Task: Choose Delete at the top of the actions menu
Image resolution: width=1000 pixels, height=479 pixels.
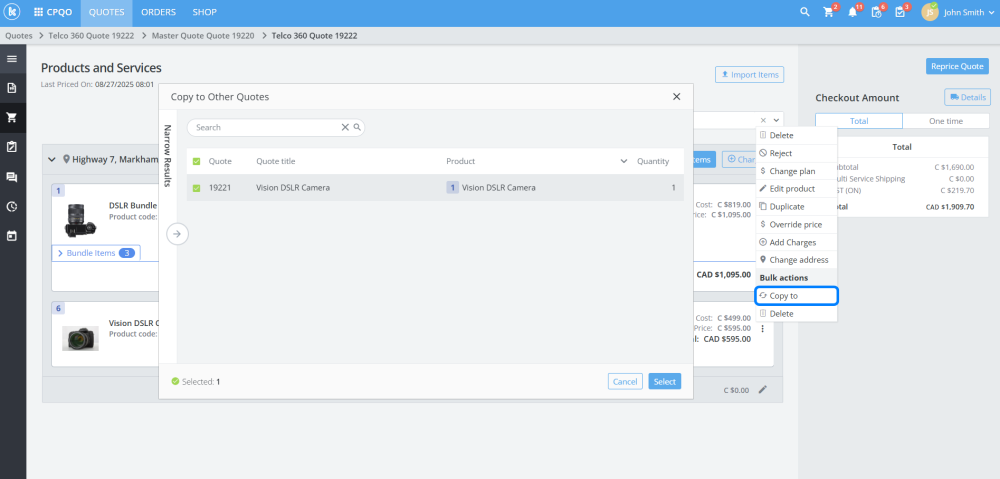Action: coord(797,135)
